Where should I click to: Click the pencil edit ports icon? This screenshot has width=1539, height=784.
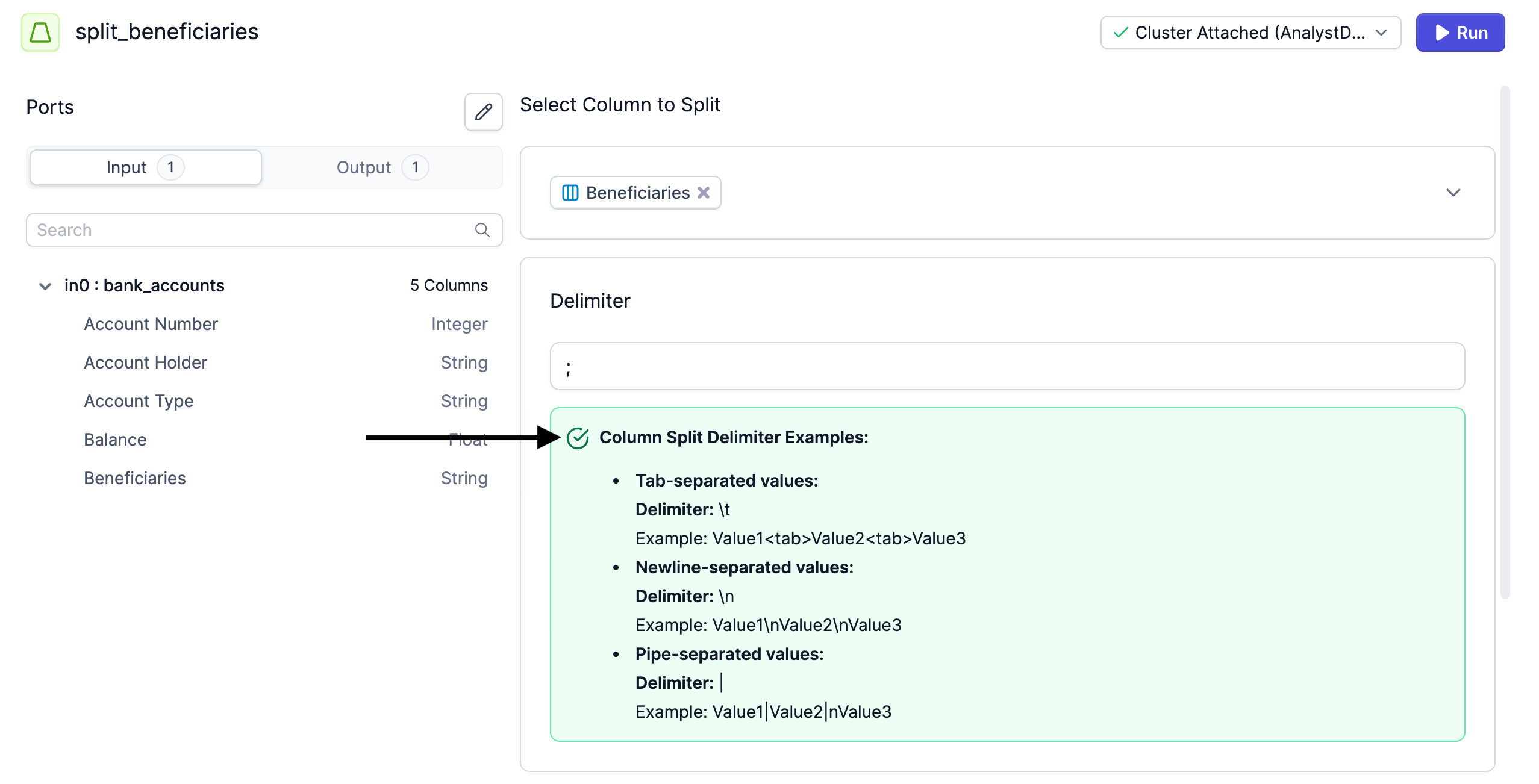click(x=483, y=112)
